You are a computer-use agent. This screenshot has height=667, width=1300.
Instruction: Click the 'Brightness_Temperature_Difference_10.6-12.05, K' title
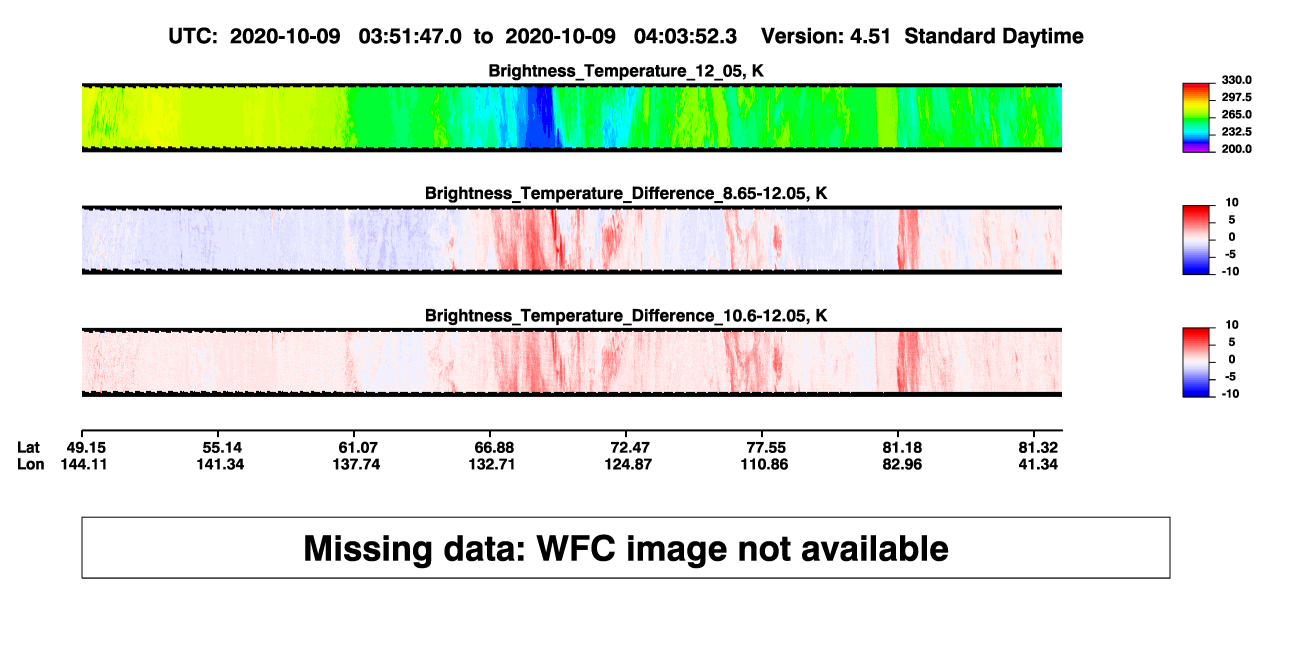[626, 316]
